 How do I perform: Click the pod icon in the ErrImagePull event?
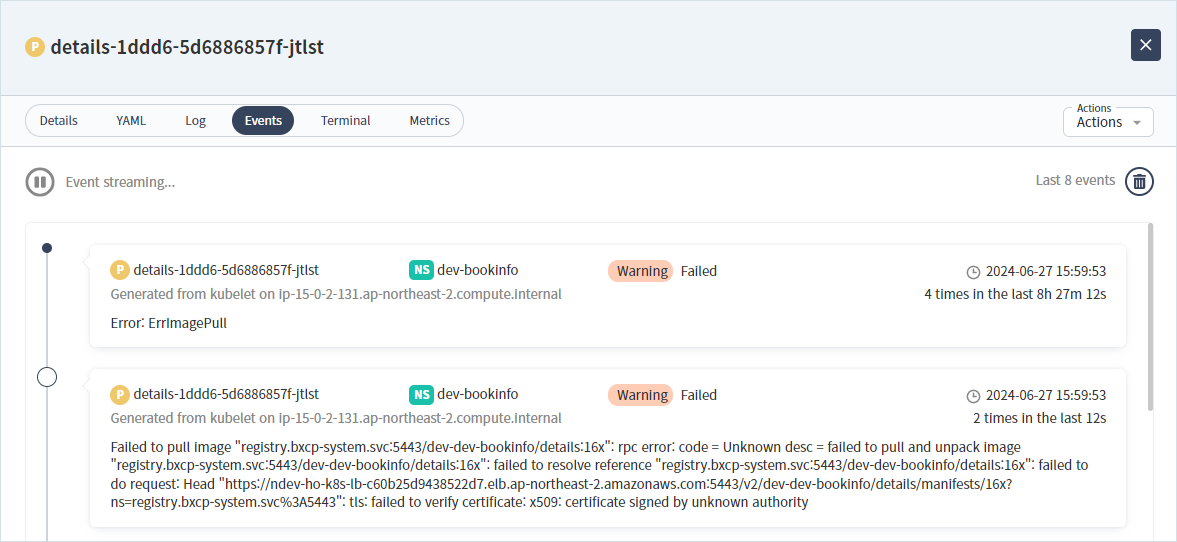[119, 269]
